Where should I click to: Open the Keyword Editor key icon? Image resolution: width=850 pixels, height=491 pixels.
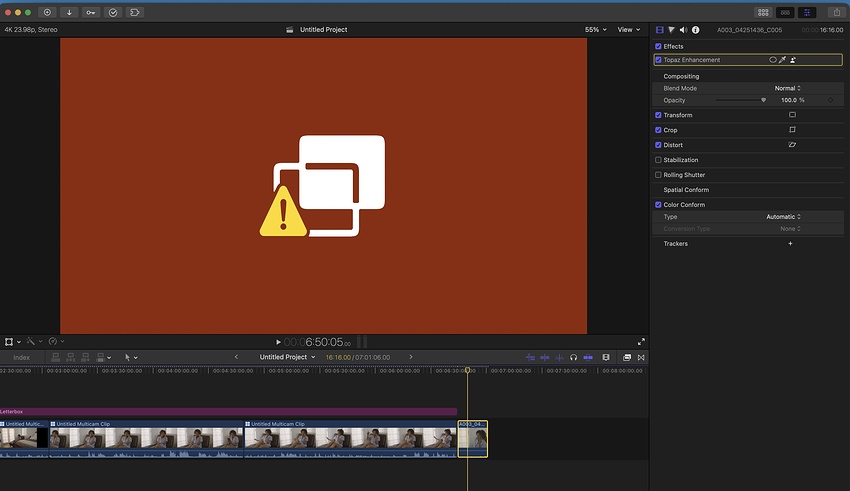(91, 12)
